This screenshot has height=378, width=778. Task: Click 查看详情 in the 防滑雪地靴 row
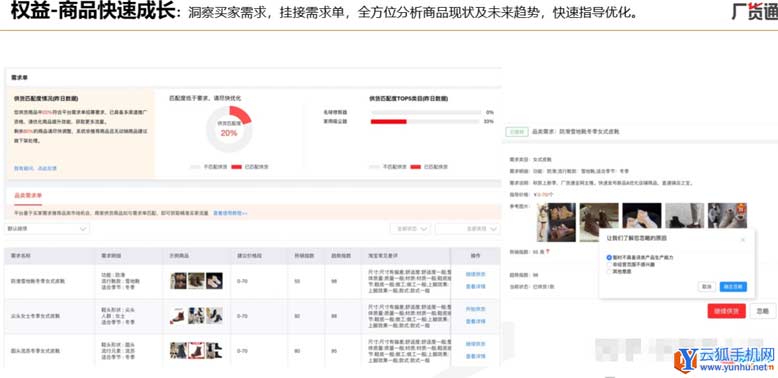click(475, 286)
